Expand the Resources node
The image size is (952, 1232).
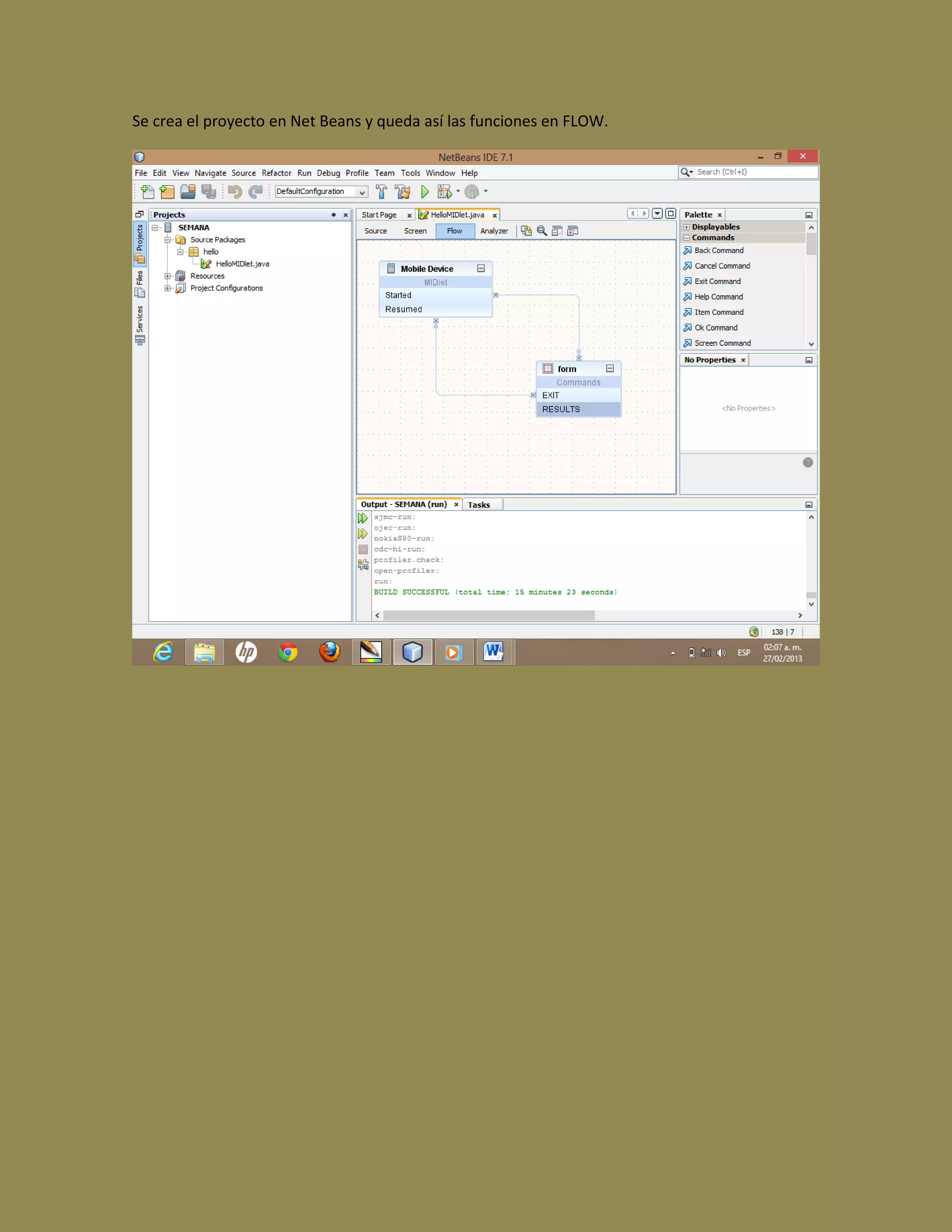pyautogui.click(x=167, y=277)
